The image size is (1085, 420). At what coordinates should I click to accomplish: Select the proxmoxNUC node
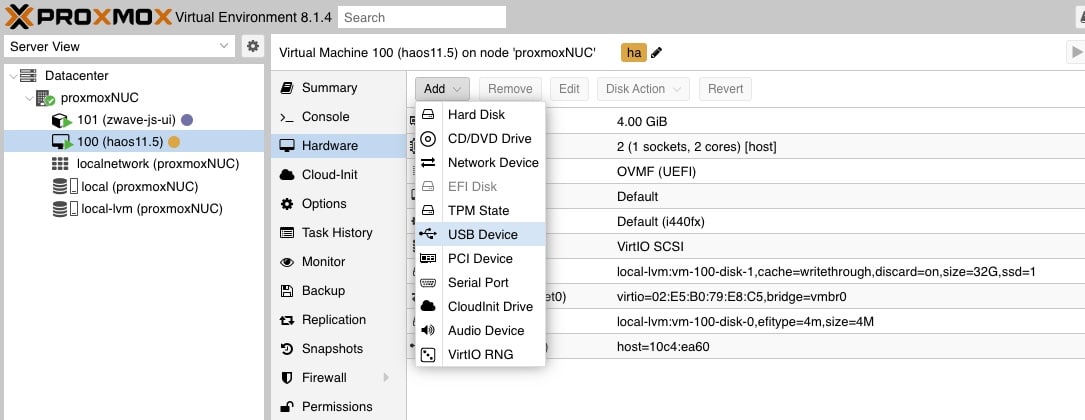(100, 98)
